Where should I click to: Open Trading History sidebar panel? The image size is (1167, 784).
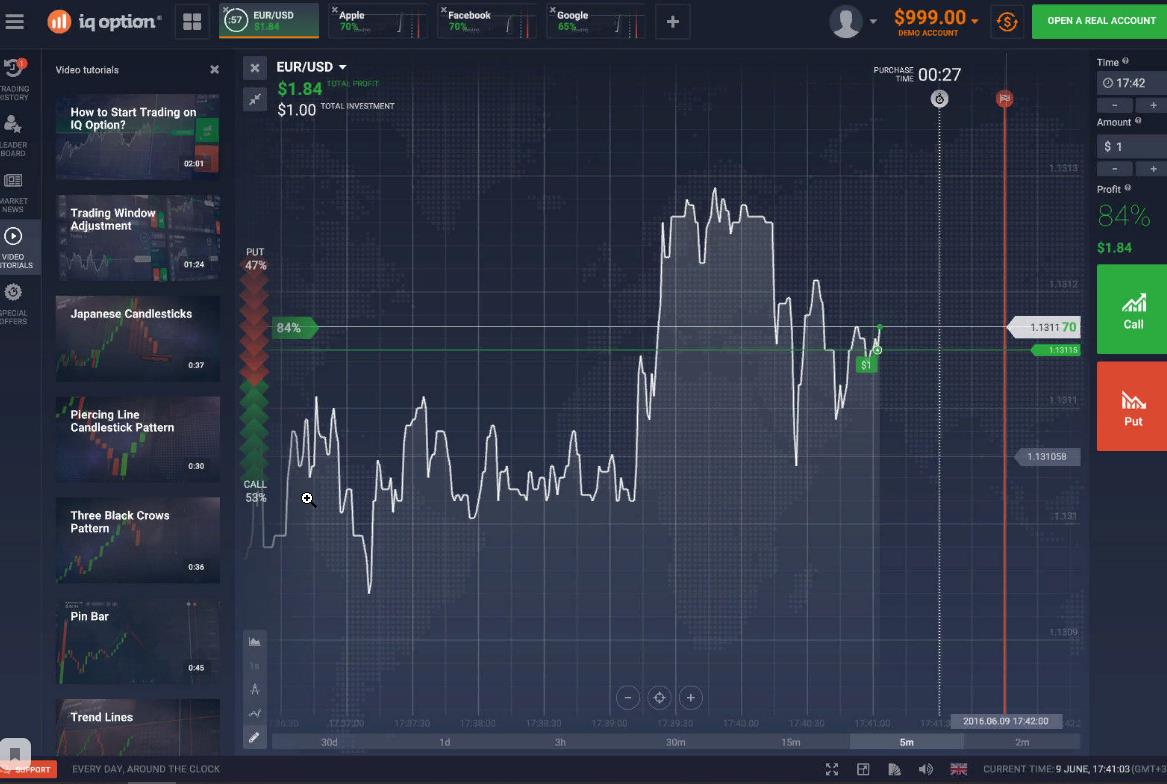click(13, 79)
